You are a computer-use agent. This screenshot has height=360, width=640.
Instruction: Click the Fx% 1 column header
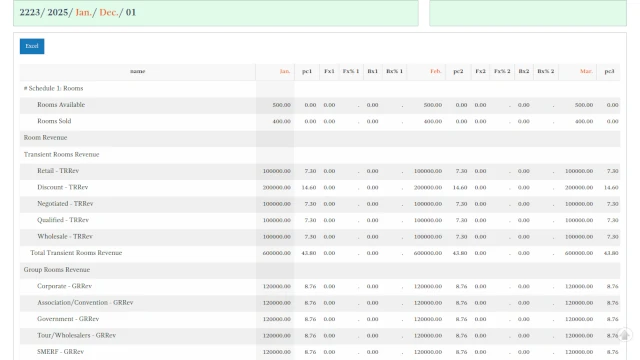351,71
